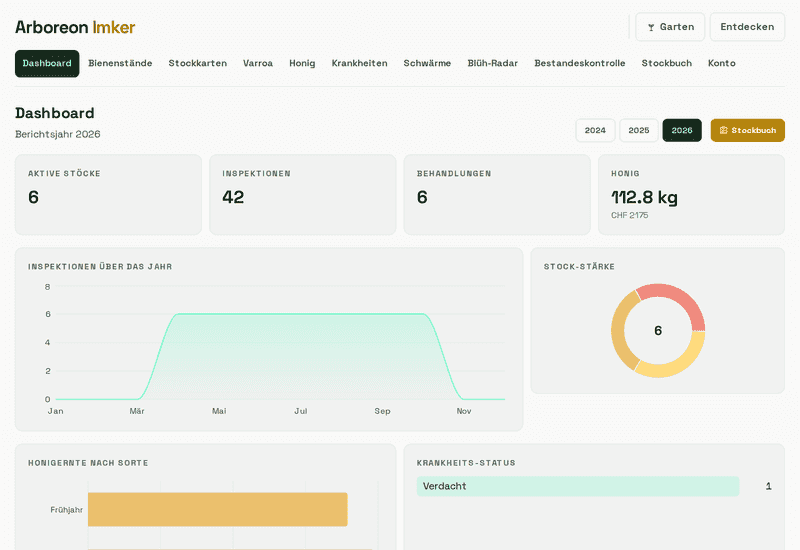Click the Honigernte nach Sorte heading
The height and width of the screenshot is (550, 800).
(88, 463)
